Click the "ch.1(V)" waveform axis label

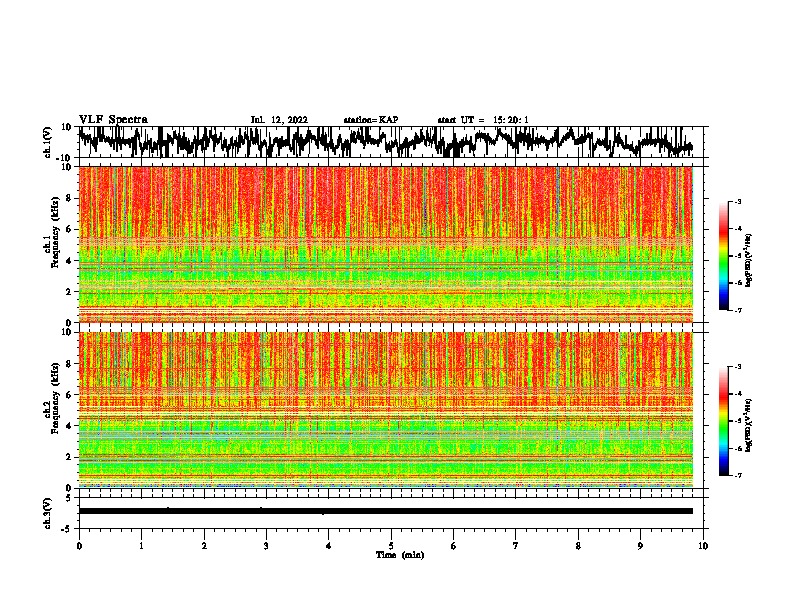[48, 142]
